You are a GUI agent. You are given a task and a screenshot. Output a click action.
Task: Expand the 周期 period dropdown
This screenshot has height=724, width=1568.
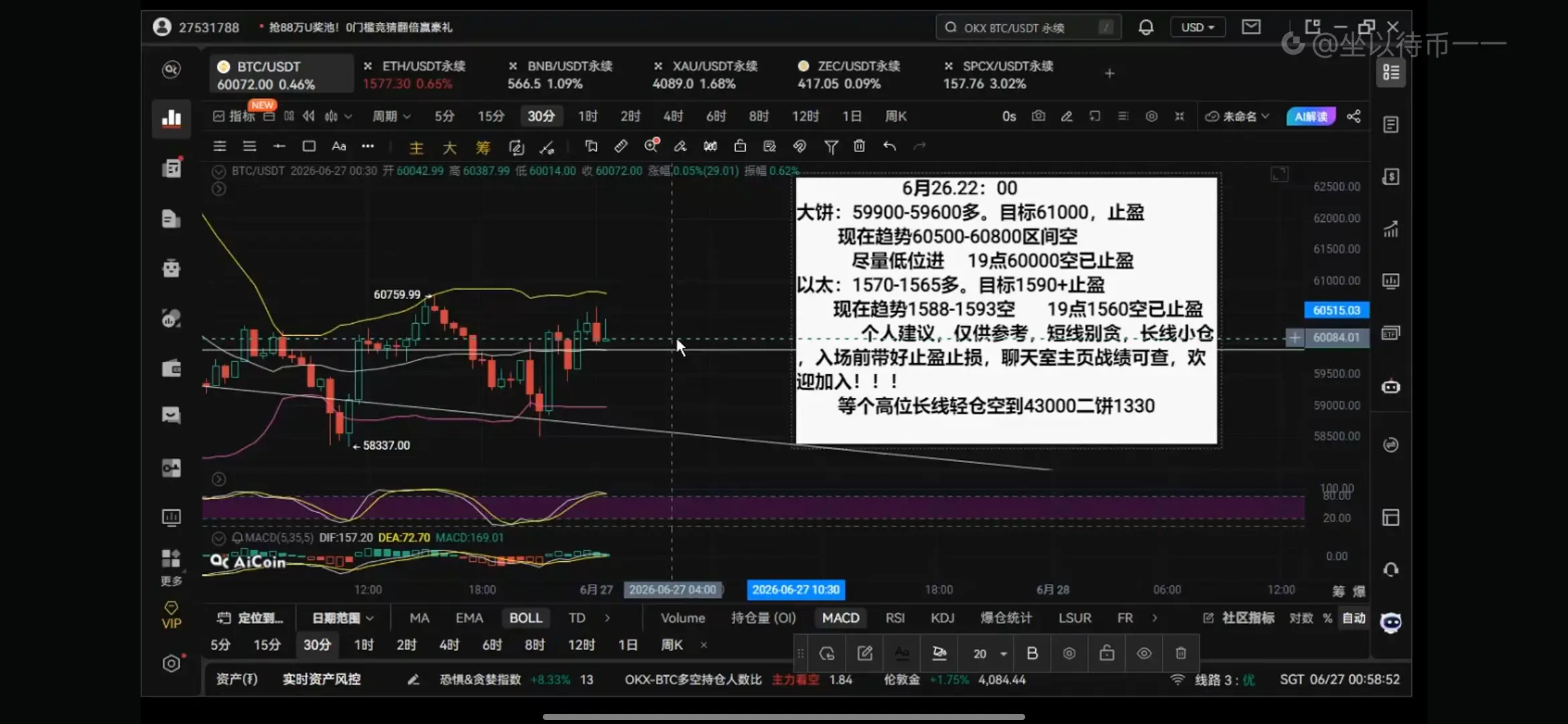[x=391, y=116]
